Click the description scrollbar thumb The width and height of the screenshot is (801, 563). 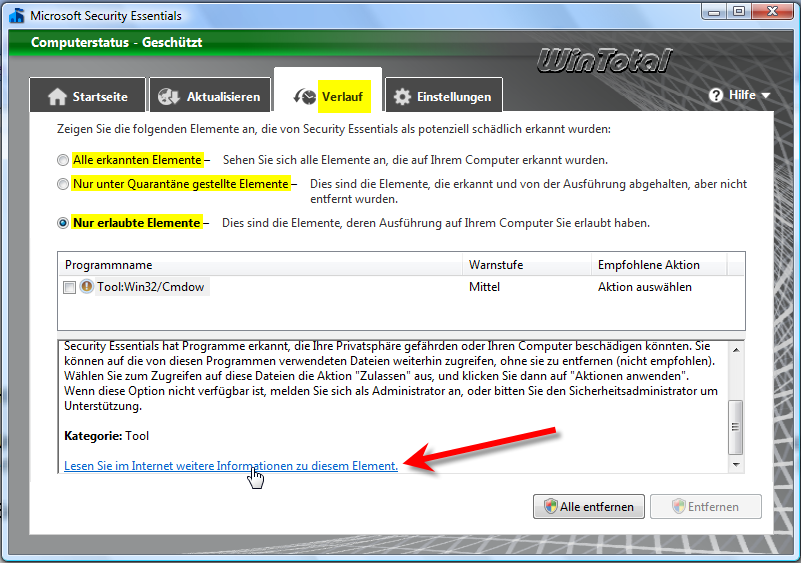tap(735, 427)
